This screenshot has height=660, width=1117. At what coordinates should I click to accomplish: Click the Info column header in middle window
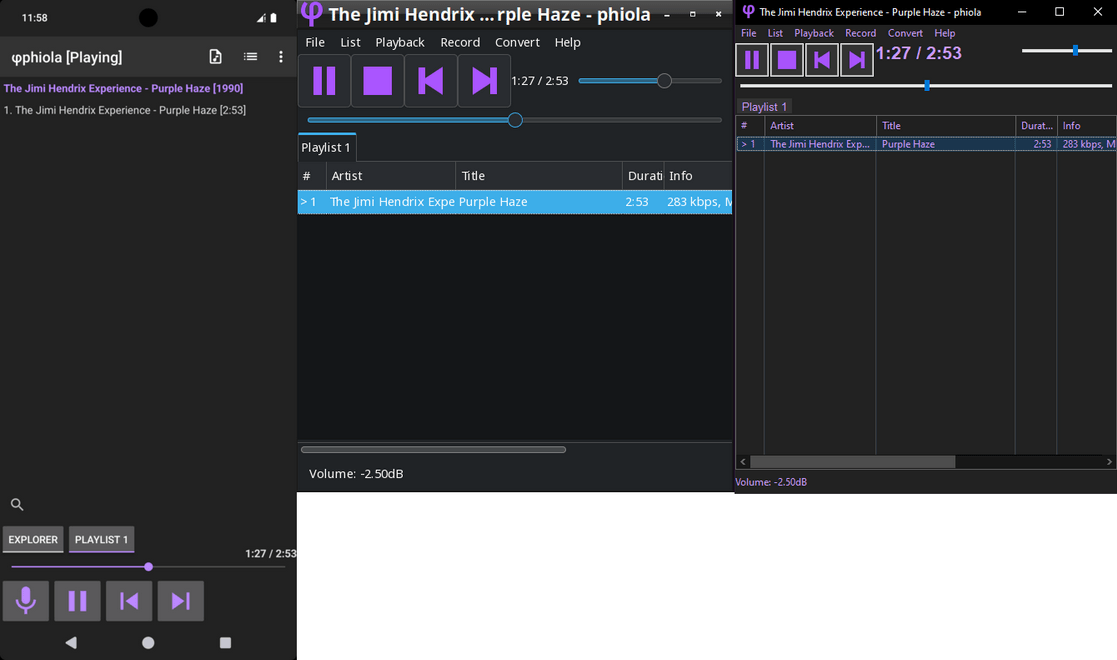click(697, 175)
